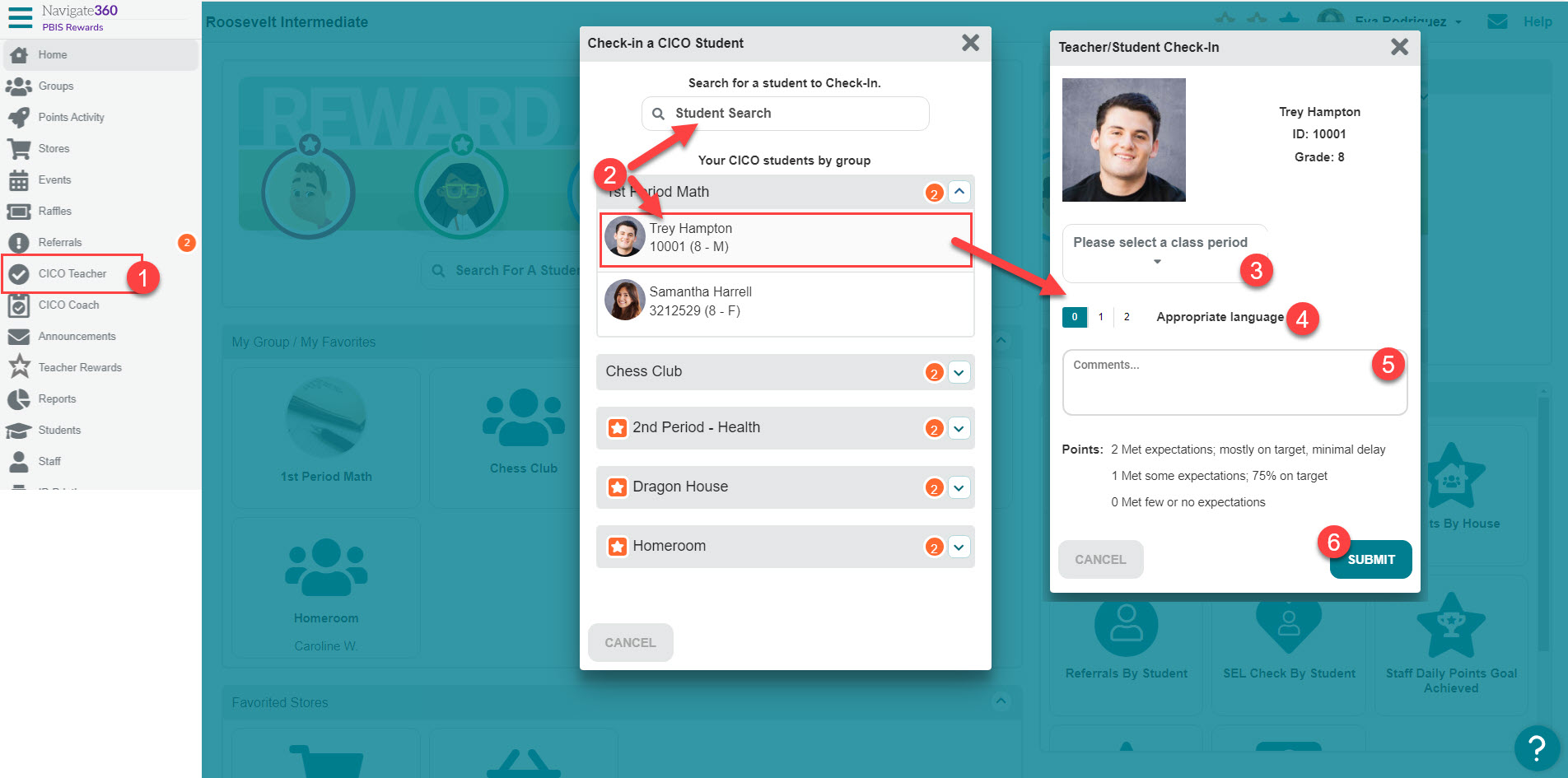Image resolution: width=1568 pixels, height=778 pixels.
Task: Open the Announcements envelope icon
Action: (x=20, y=336)
